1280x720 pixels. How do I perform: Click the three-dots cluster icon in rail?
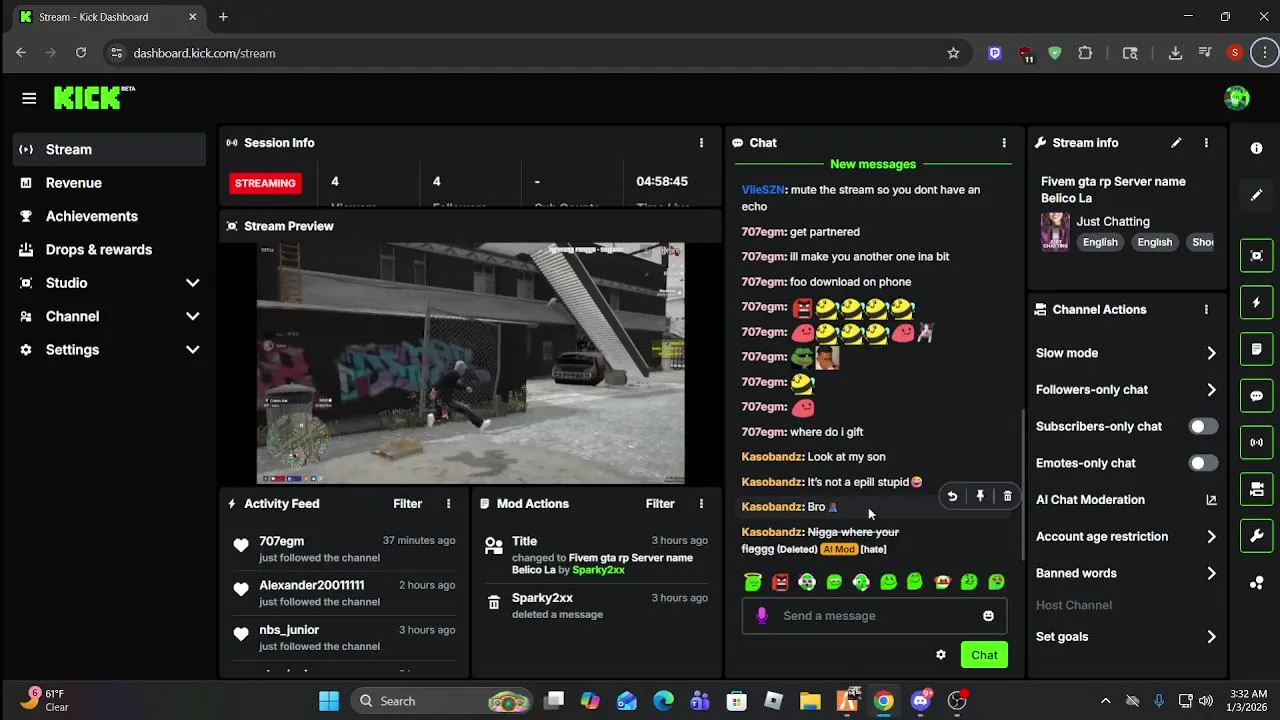click(x=1257, y=583)
